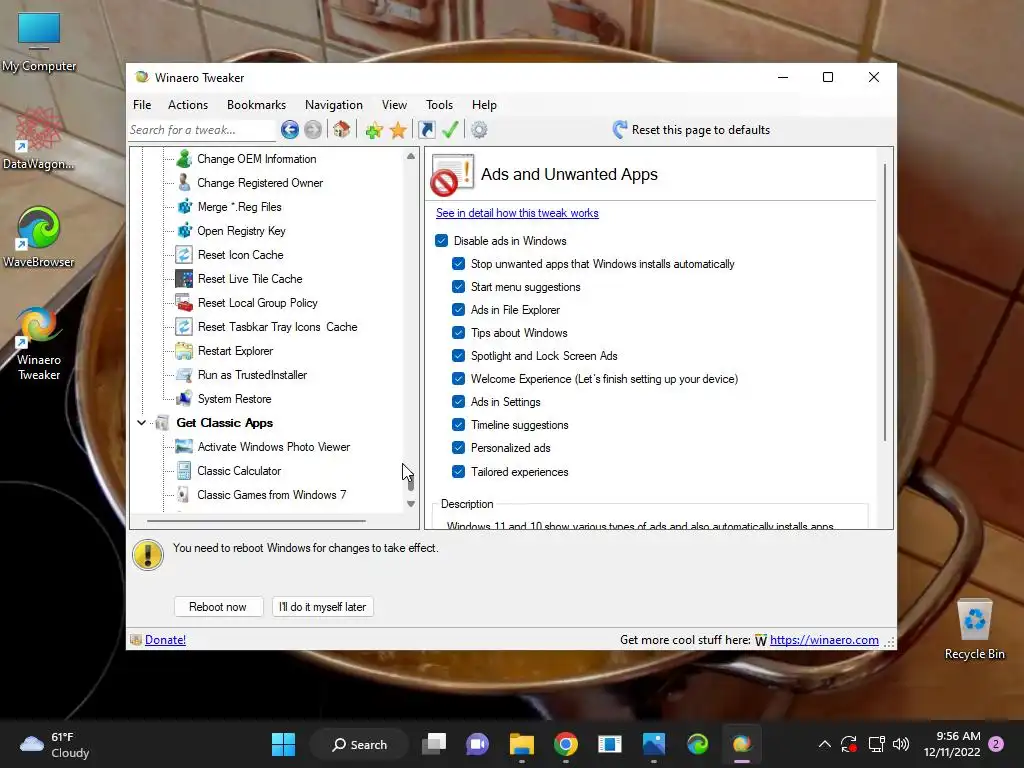Toggle Stop unwanted apps that Windows installs
The image size is (1024, 768).
(458, 264)
